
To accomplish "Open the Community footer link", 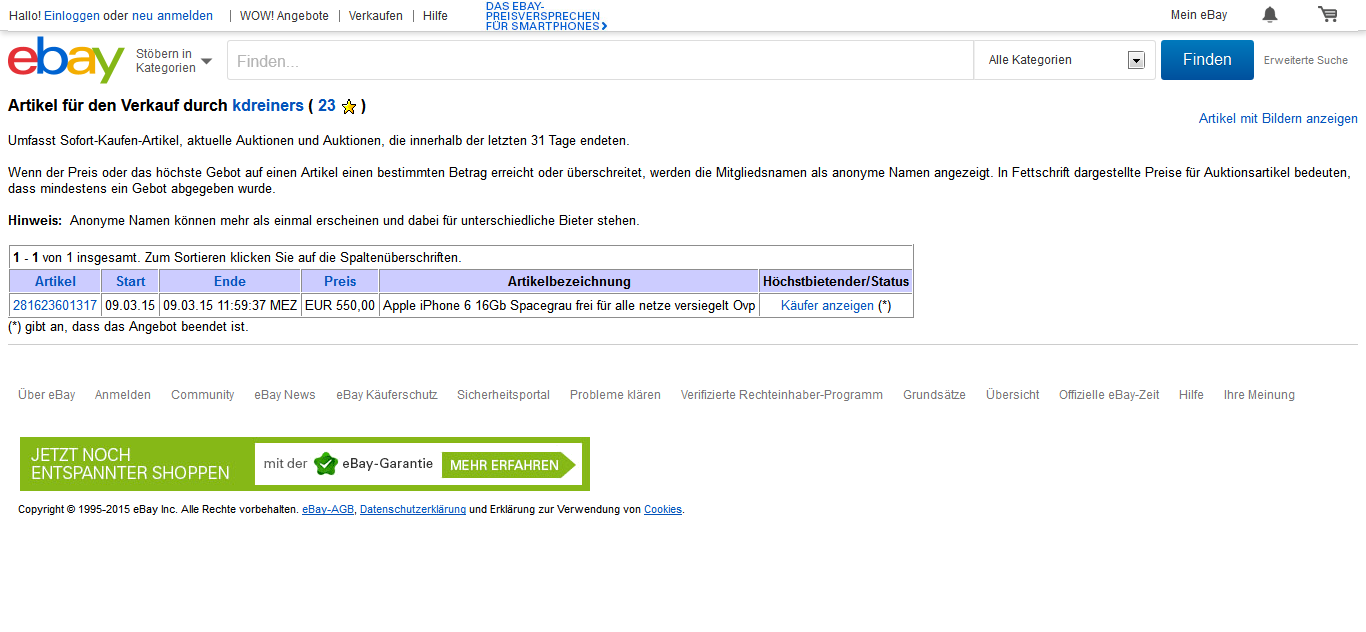I will point(203,395).
